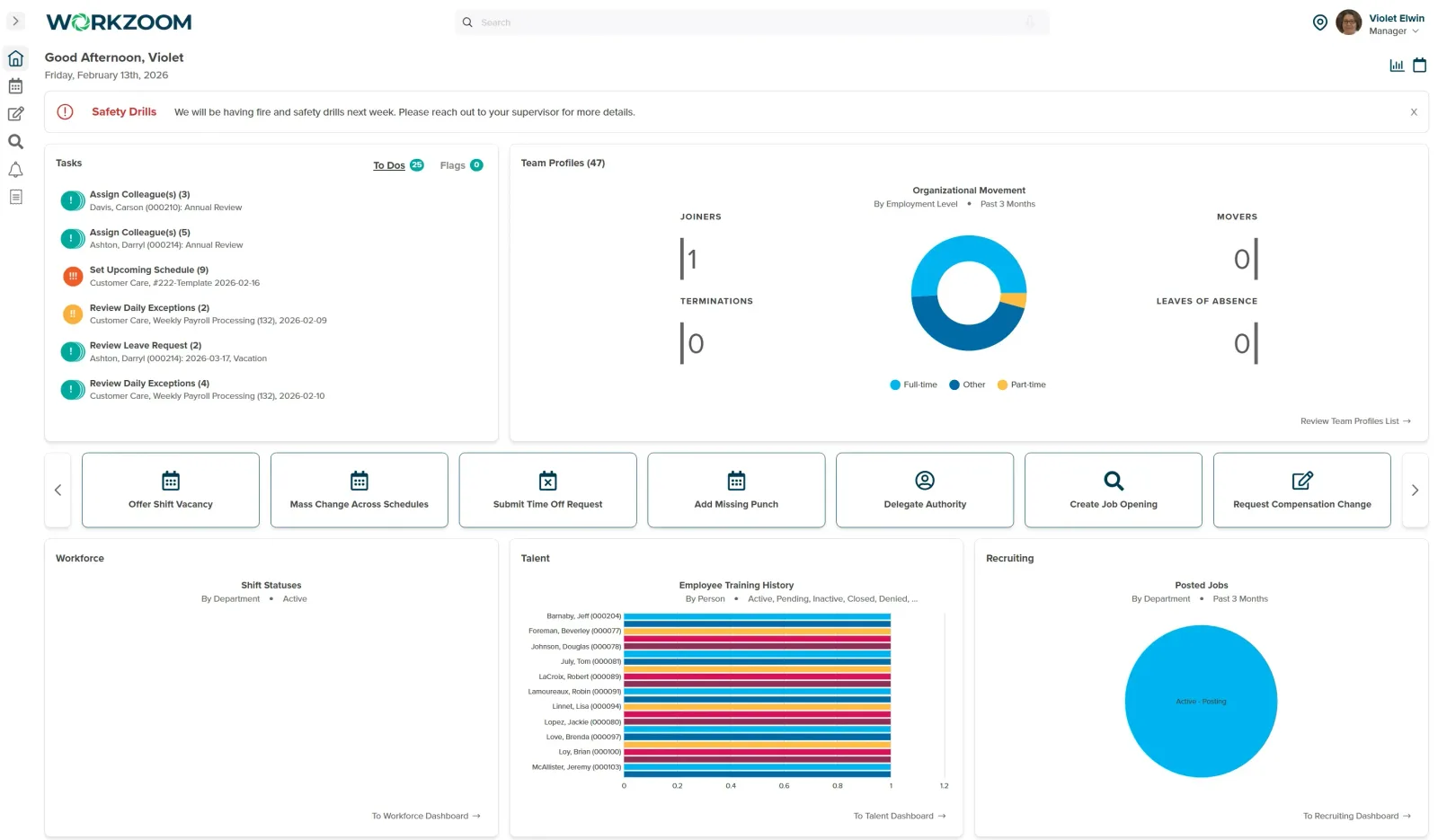Click the Posted Jobs pie chart
Viewport: 1438px width, 840px height.
pyautogui.click(x=1201, y=702)
